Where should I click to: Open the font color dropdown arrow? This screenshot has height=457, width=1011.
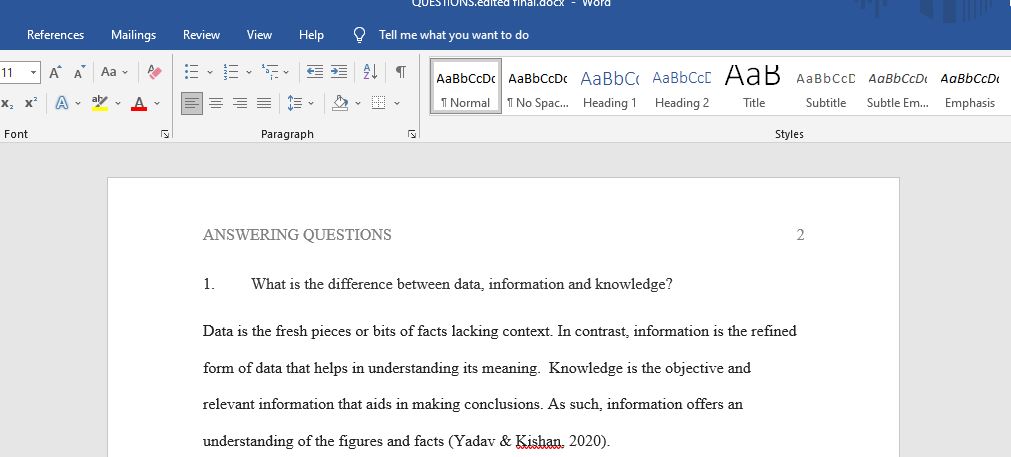pos(157,103)
